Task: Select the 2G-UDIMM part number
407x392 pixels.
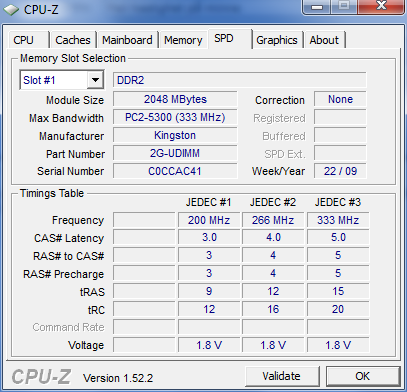Action: coord(175,153)
